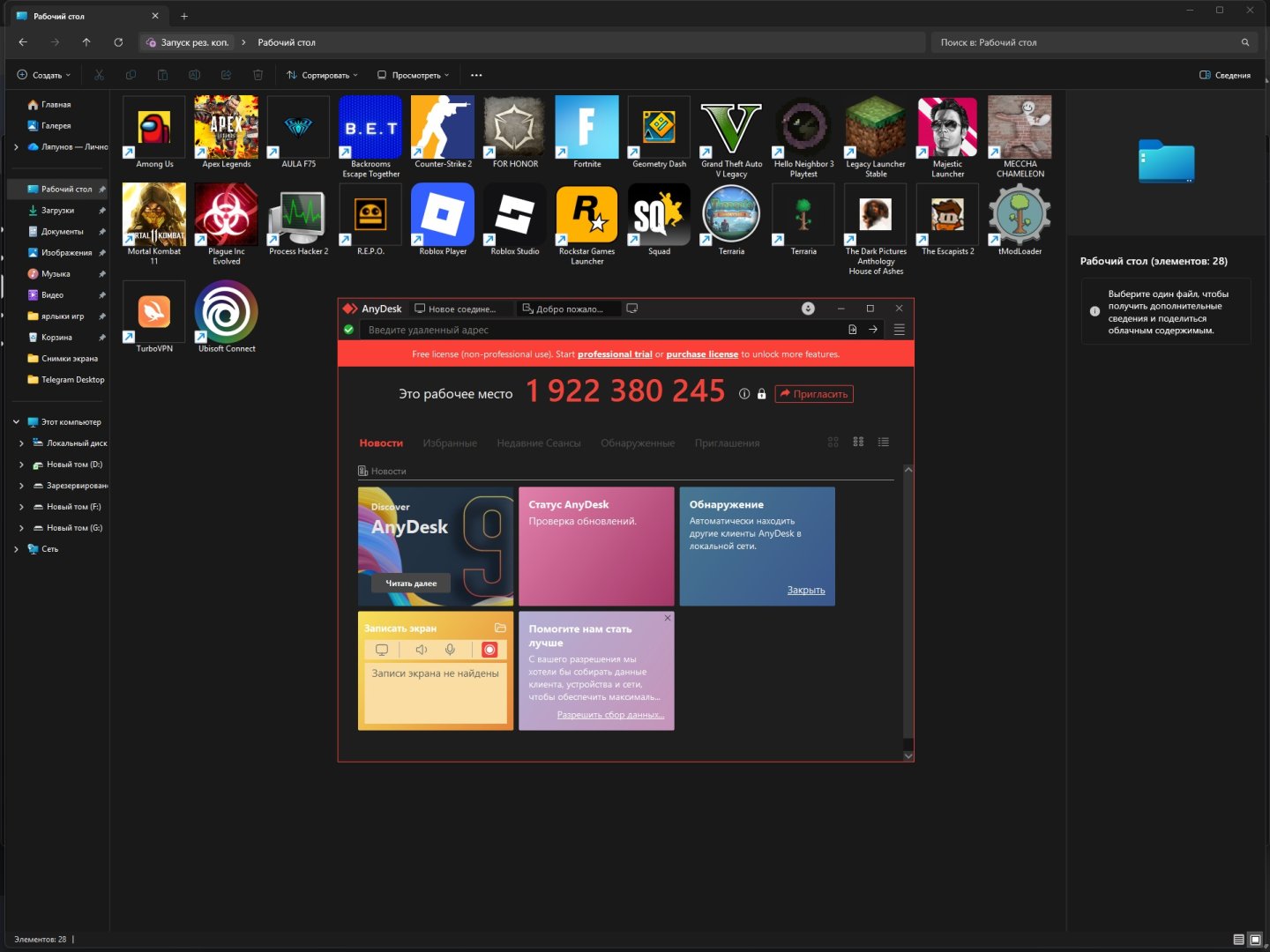
Task: Click the Plague Inc Evolved icon
Action: pos(227,214)
